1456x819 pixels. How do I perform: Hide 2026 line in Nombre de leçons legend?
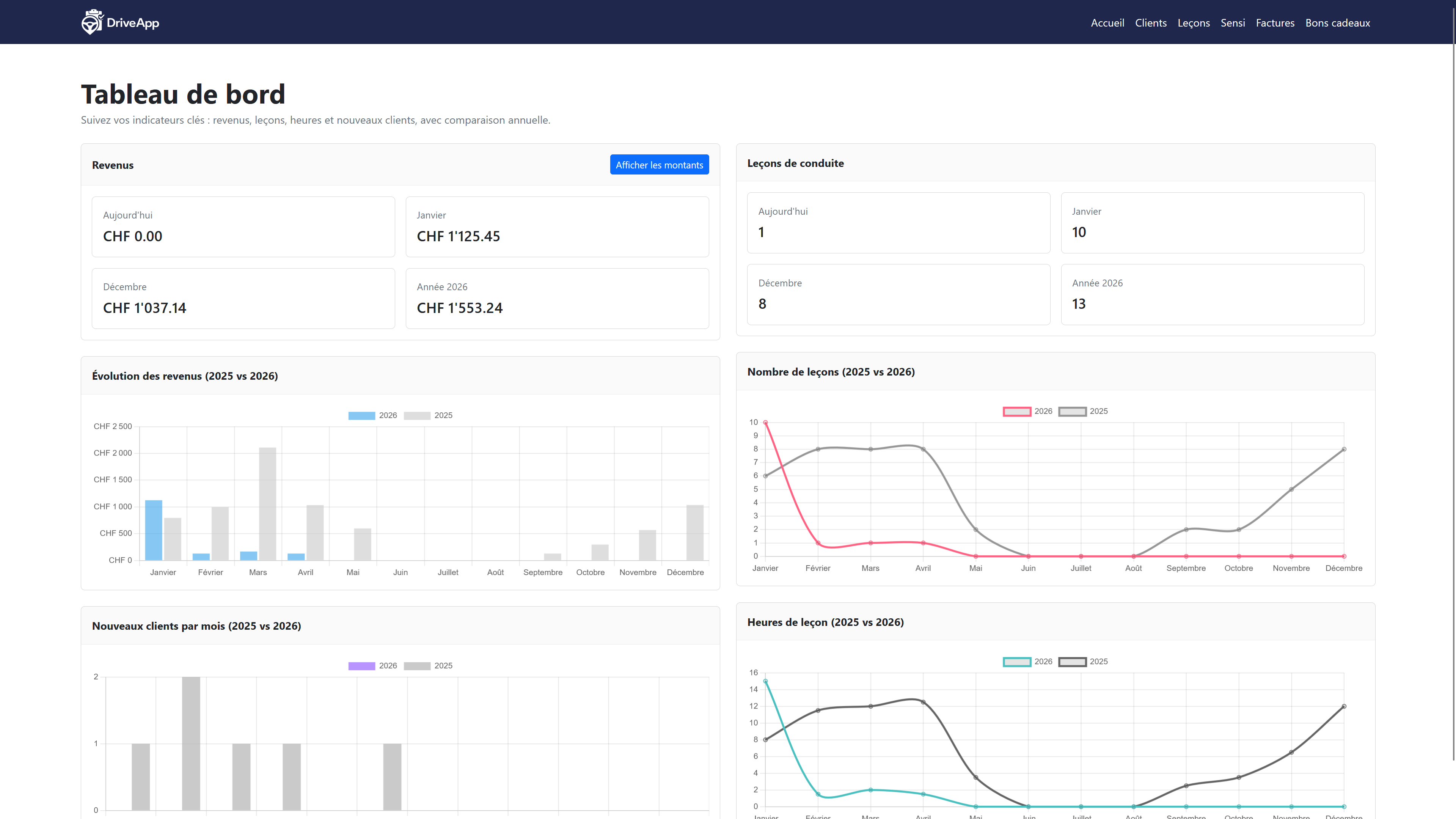(1017, 412)
